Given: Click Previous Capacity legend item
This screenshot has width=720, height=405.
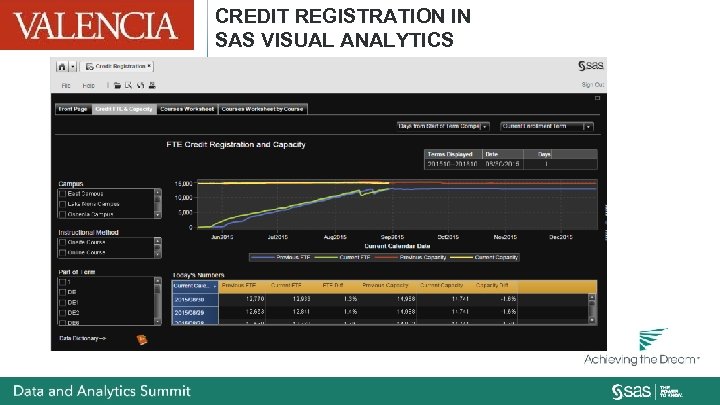Looking at the screenshot, I should pyautogui.click(x=411, y=257).
